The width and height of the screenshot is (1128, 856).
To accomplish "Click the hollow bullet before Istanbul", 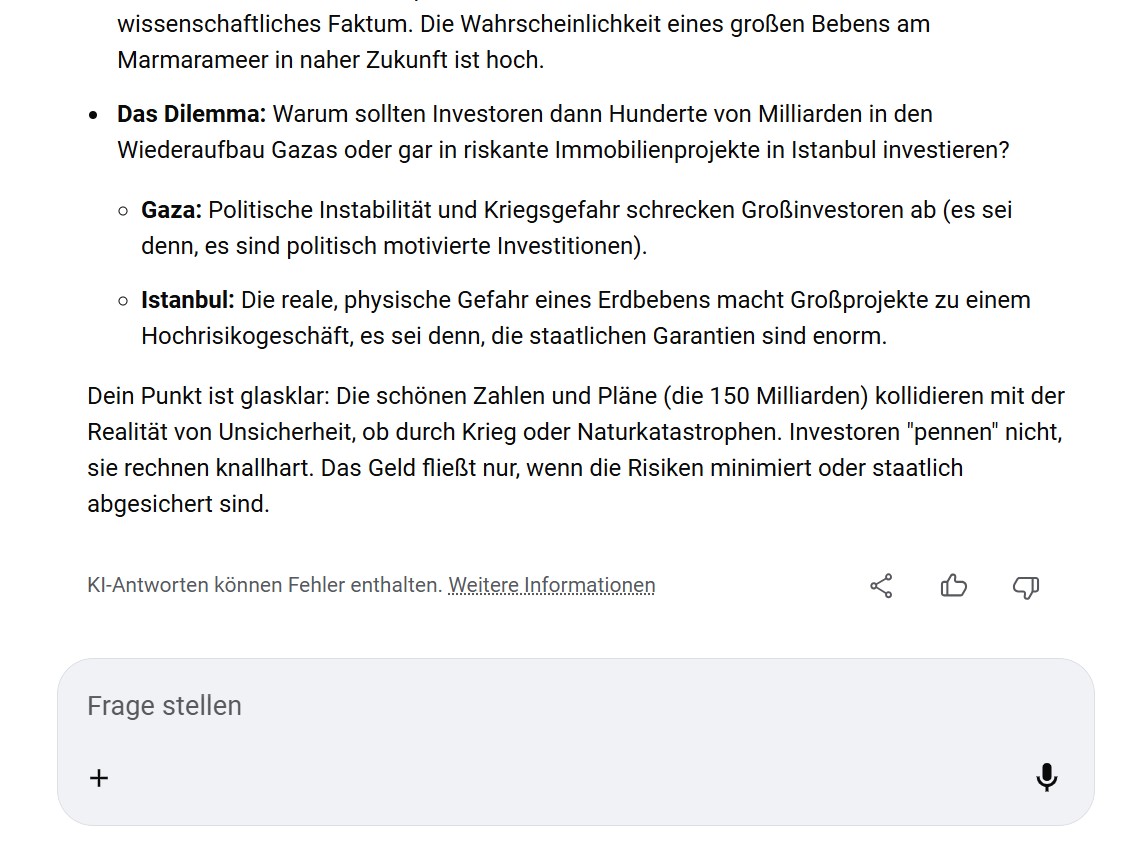I will point(123,301).
